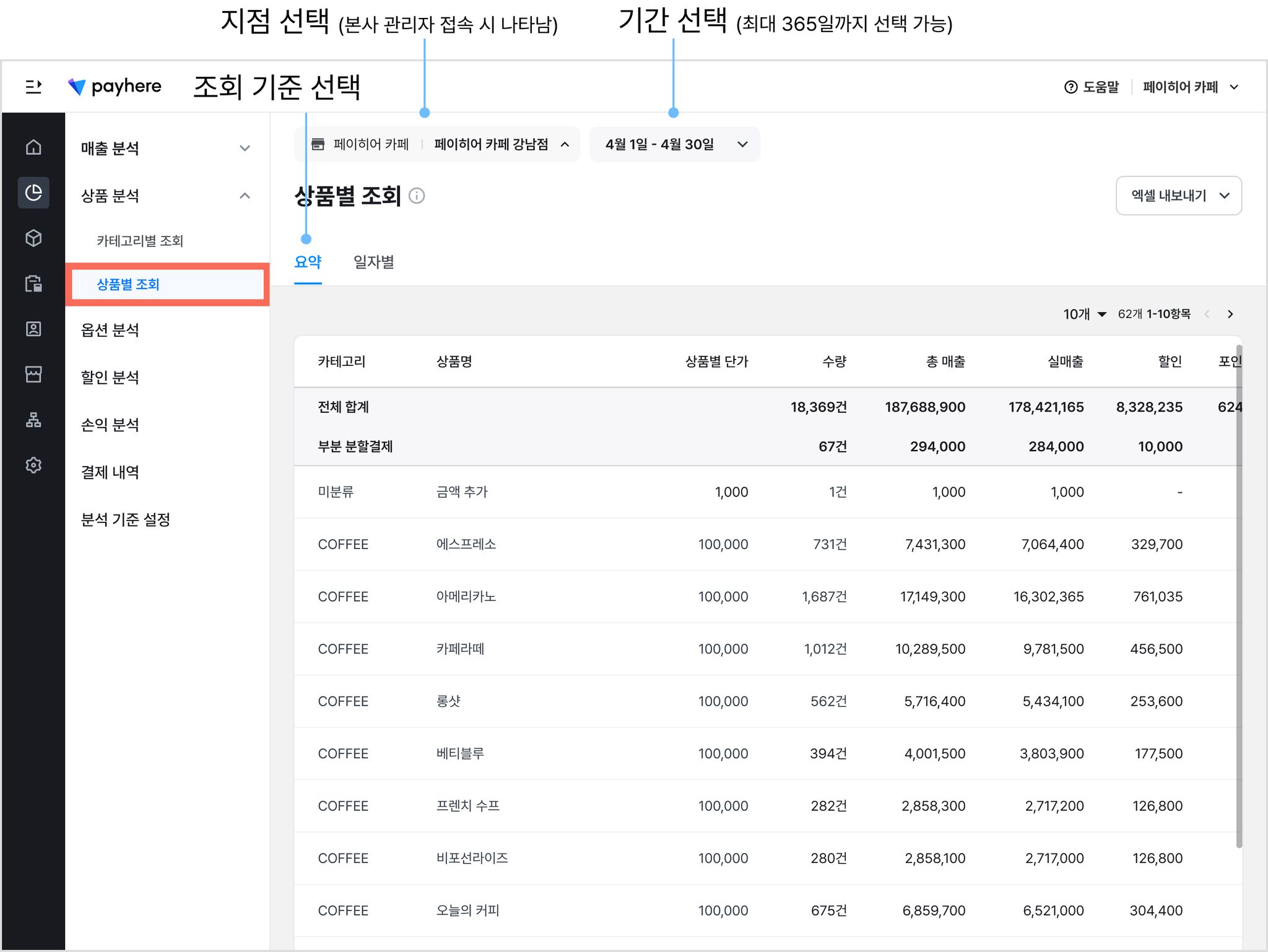Open 옵션 분석 menu item

click(110, 330)
